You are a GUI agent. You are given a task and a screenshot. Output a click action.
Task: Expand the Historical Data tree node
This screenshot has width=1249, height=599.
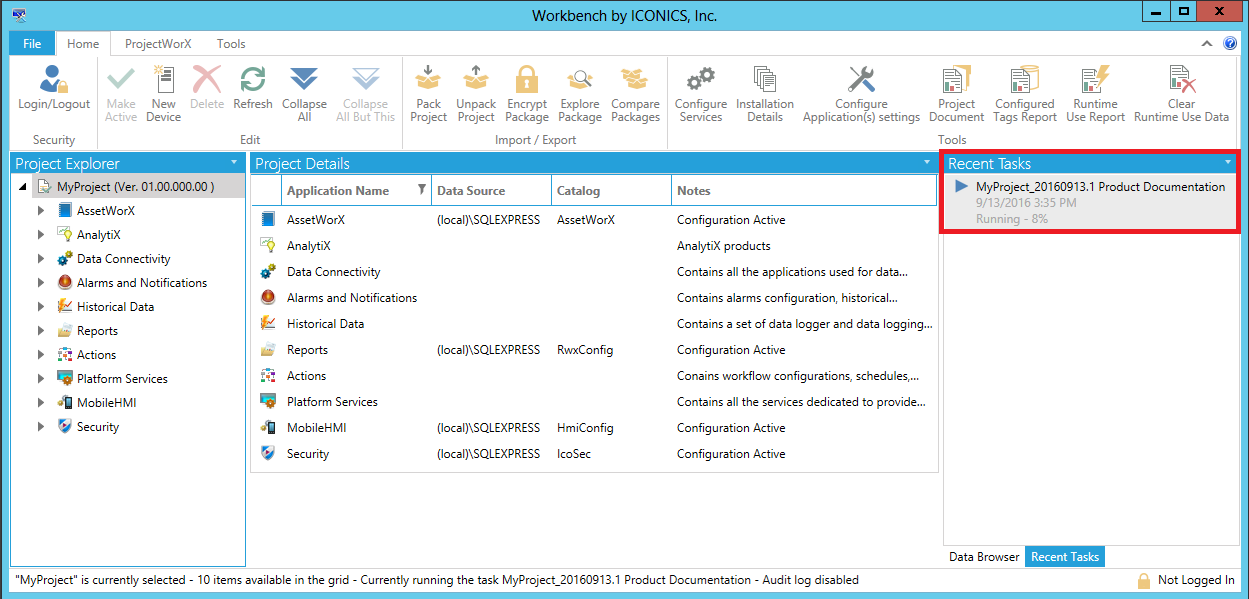click(41, 307)
